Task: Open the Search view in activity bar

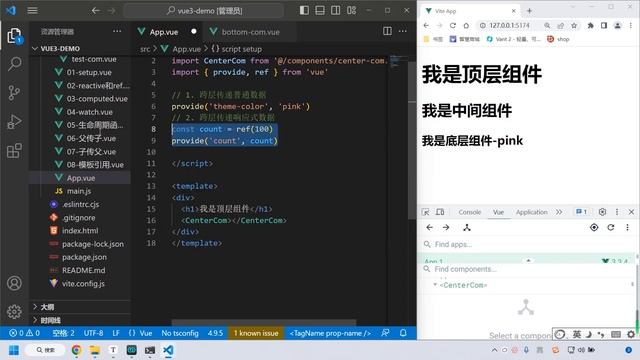Action: pos(14,64)
